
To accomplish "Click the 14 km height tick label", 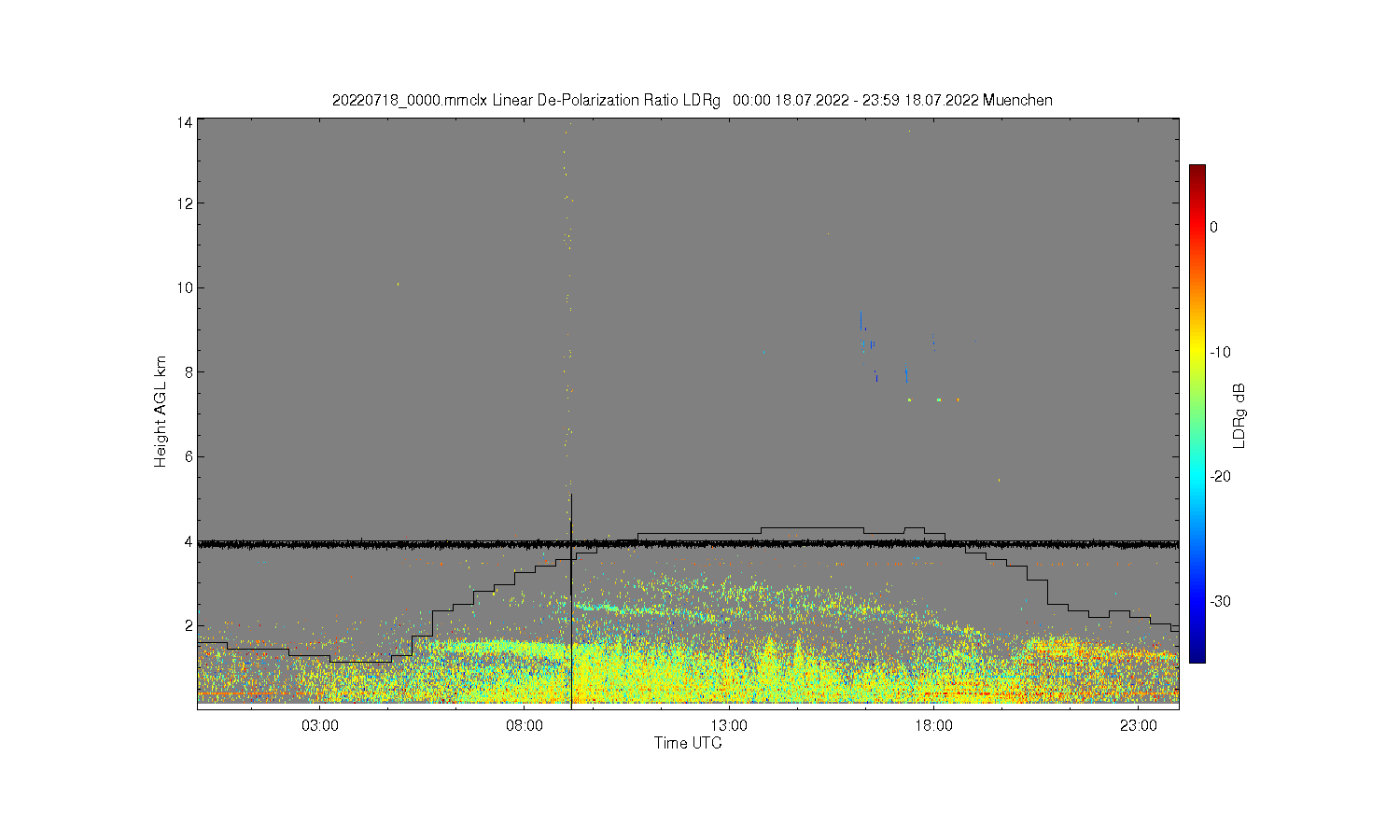I will pos(185,122).
